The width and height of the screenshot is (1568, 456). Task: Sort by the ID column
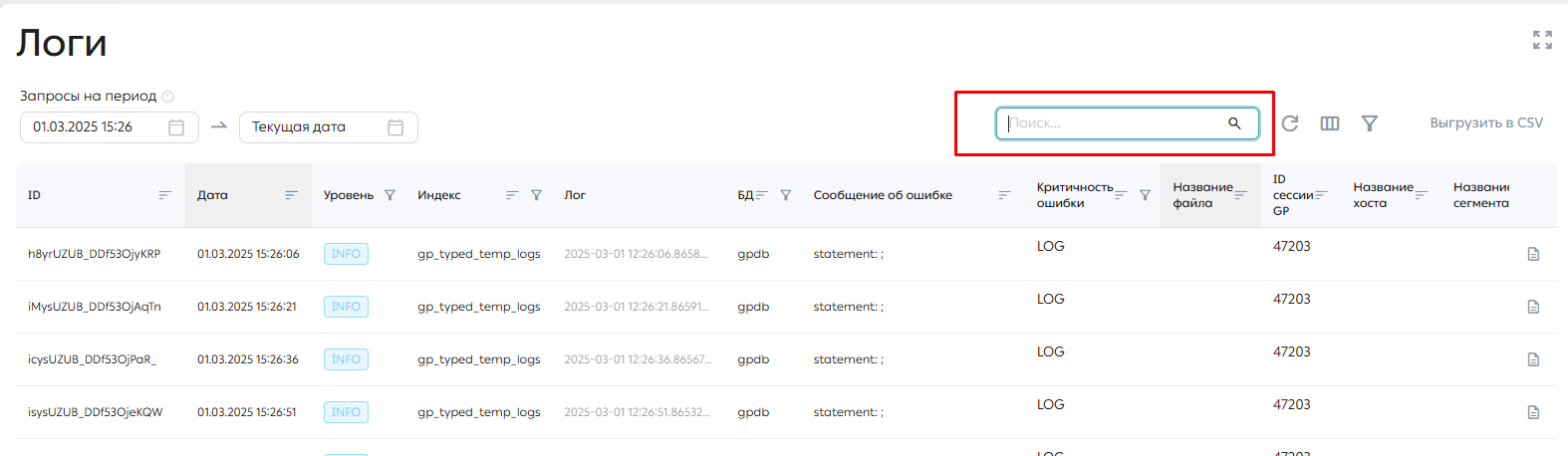pos(165,195)
